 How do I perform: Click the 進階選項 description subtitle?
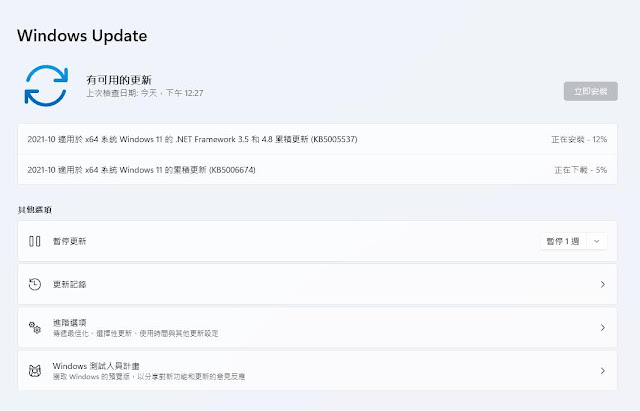point(136,333)
